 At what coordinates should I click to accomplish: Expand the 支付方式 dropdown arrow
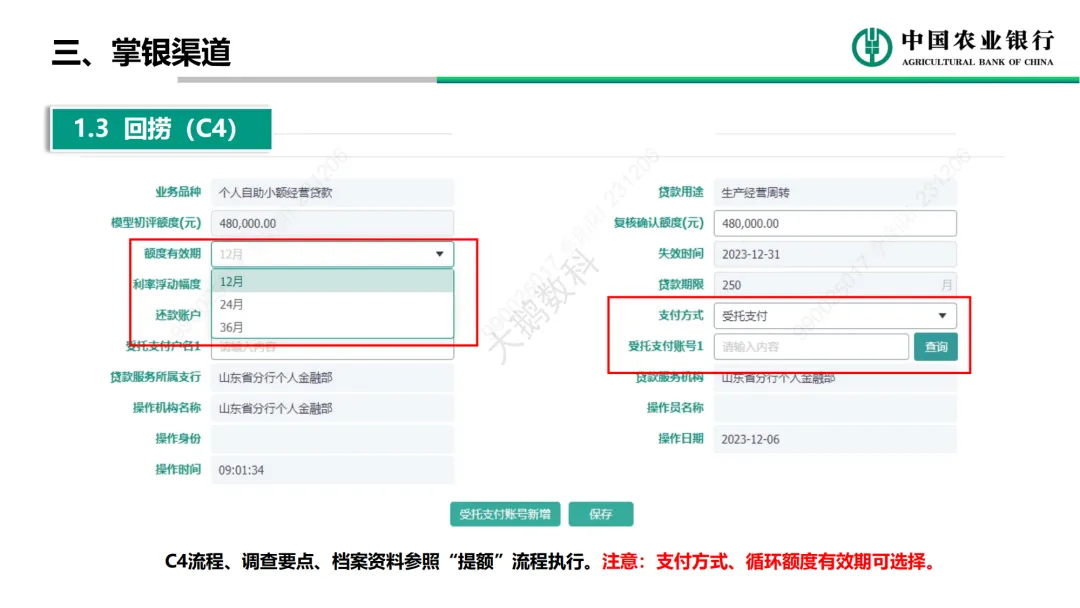[941, 316]
